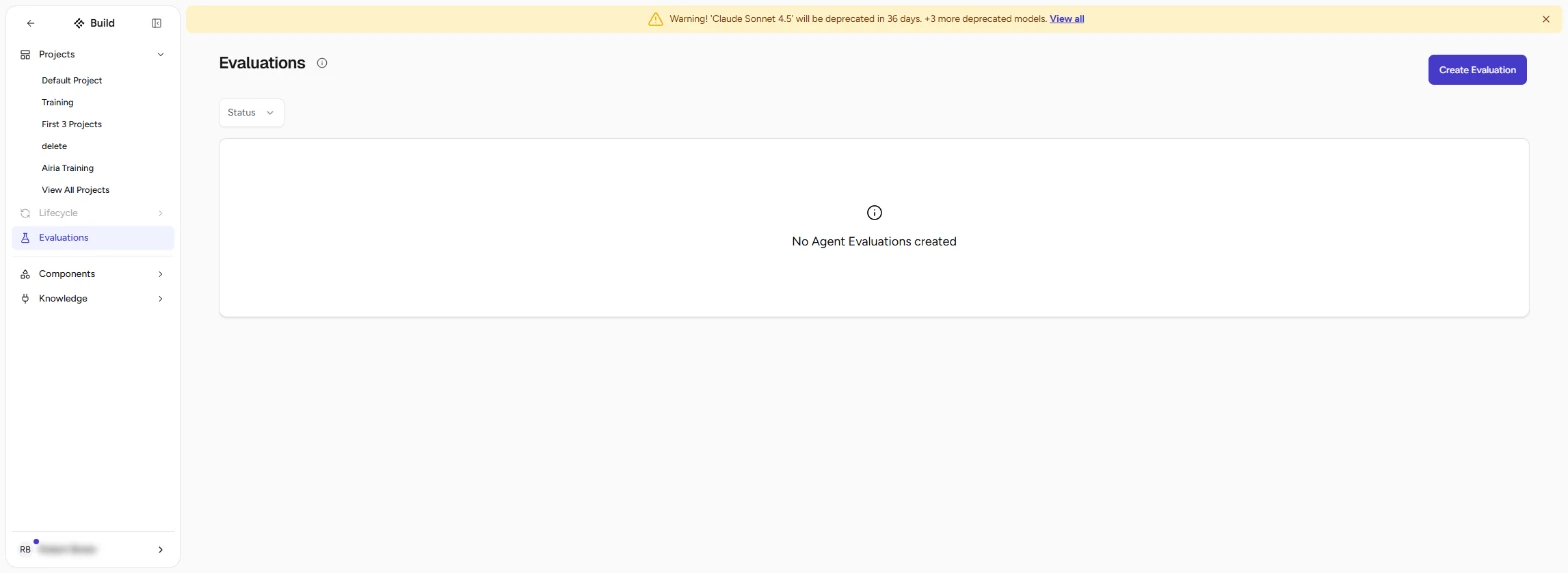
Task: Click the Build title text
Action: (x=102, y=23)
